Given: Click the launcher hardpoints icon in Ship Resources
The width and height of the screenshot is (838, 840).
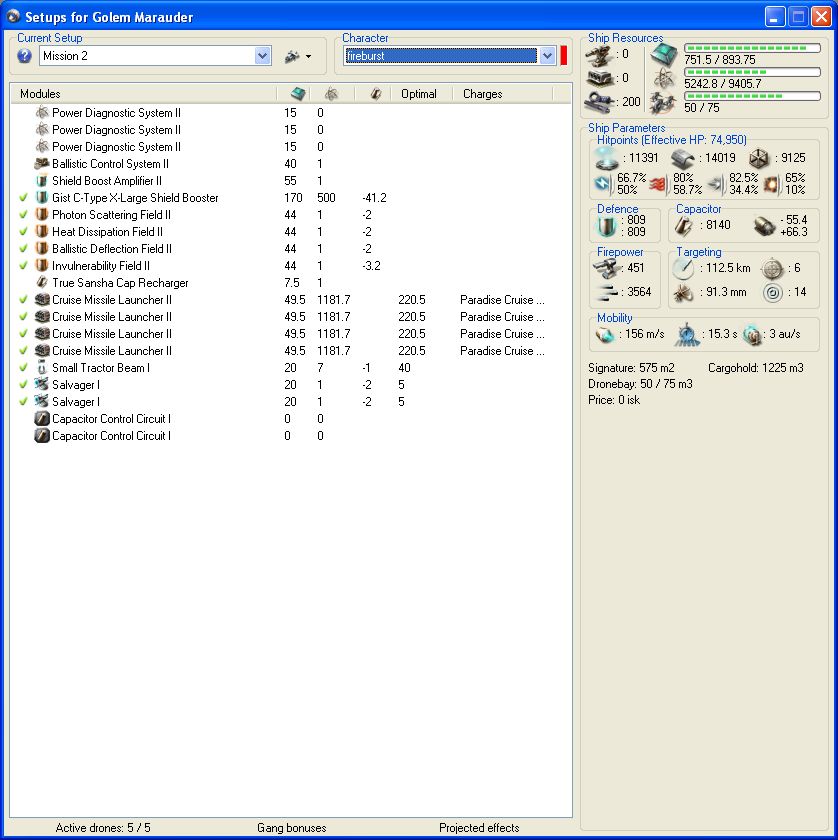Looking at the screenshot, I should point(600,78).
